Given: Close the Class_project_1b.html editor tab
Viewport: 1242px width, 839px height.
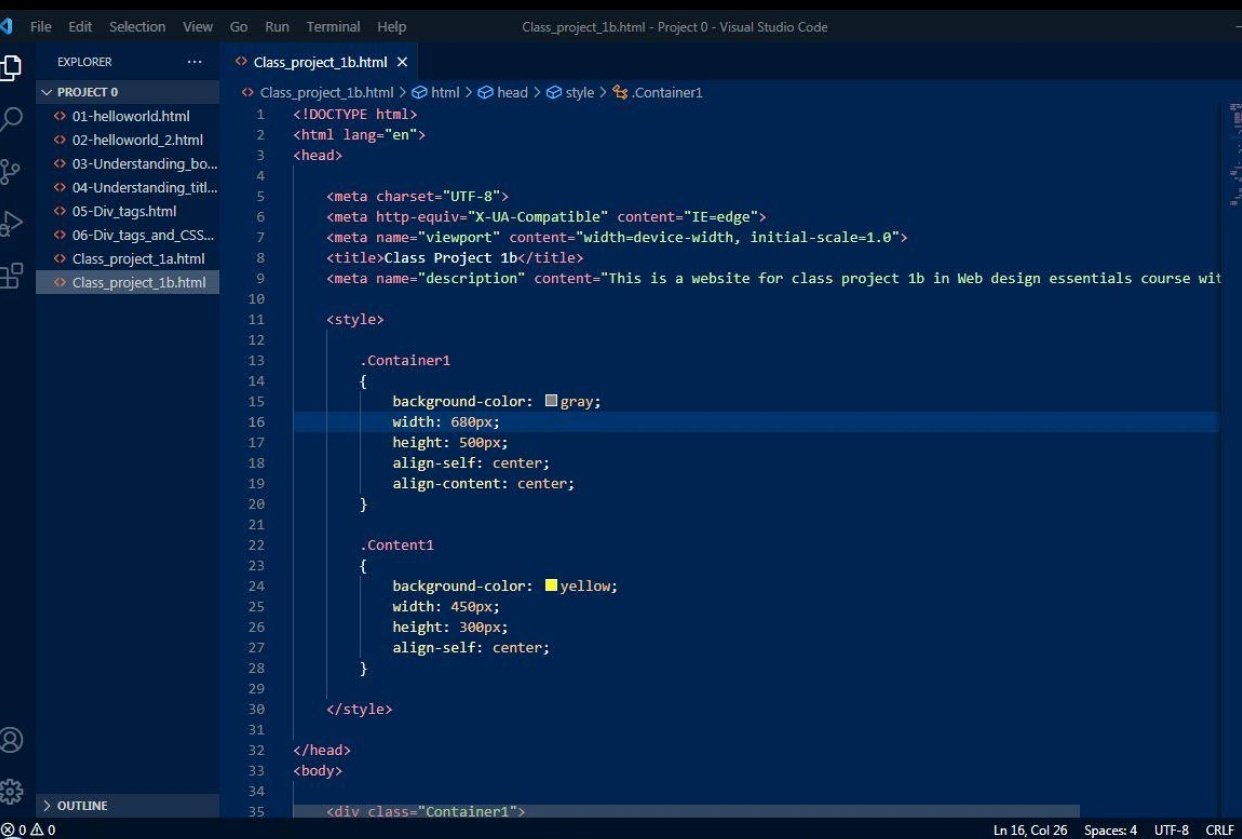Looking at the screenshot, I should point(402,62).
